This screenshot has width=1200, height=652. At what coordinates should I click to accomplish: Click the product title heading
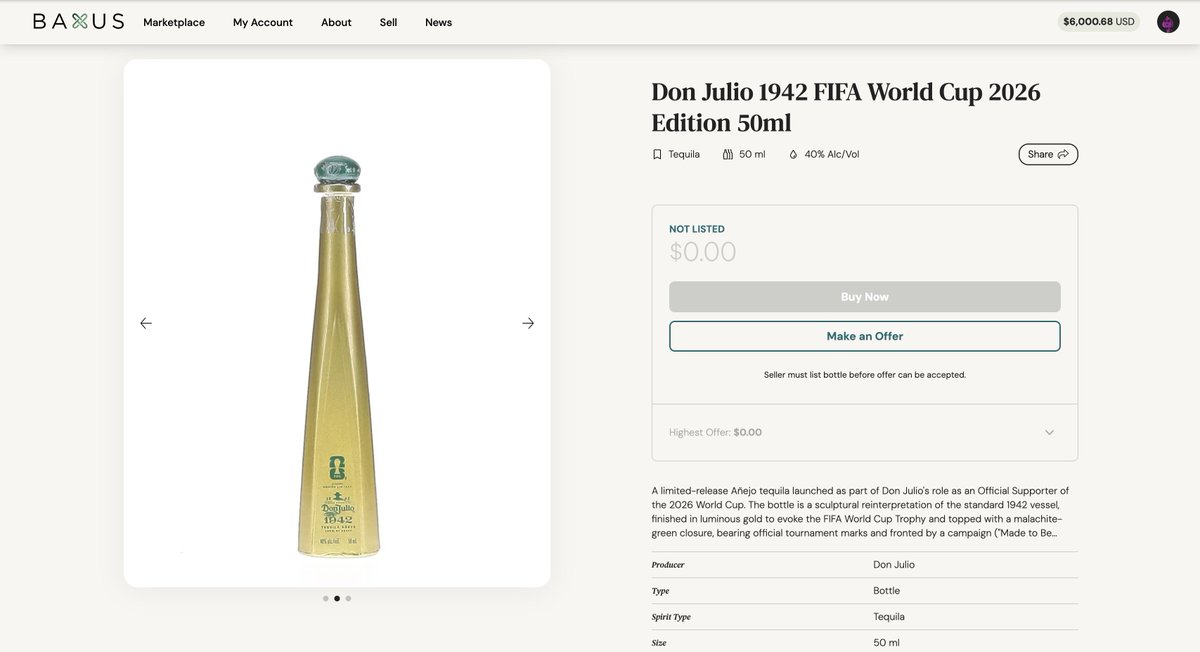point(846,107)
